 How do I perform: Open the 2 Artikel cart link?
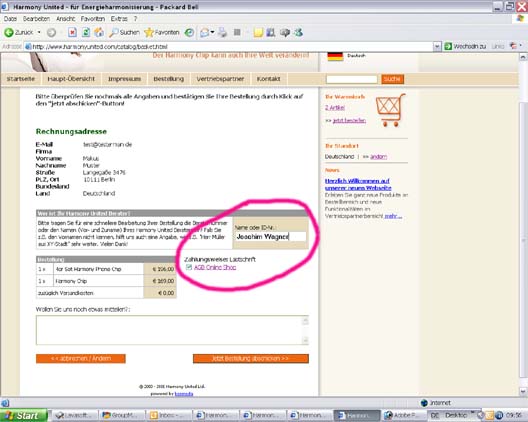[x=335, y=107]
